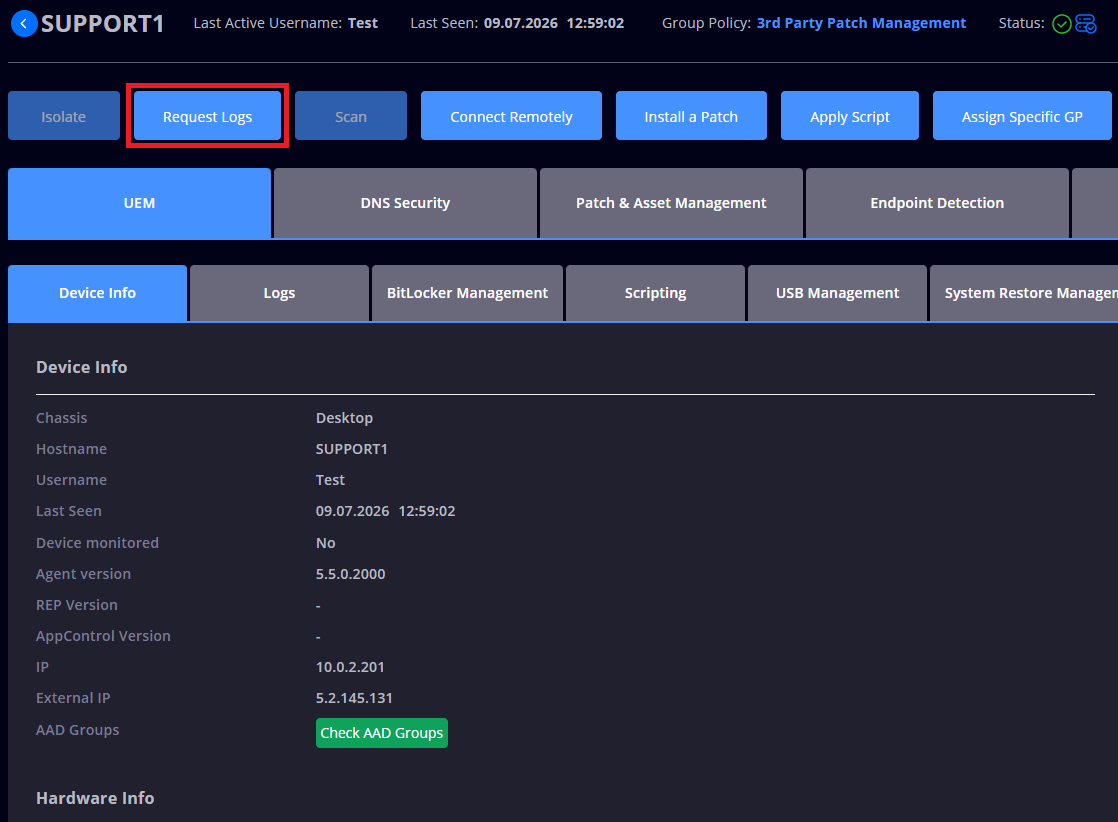Switch to BitLocker Management tab

coord(467,293)
